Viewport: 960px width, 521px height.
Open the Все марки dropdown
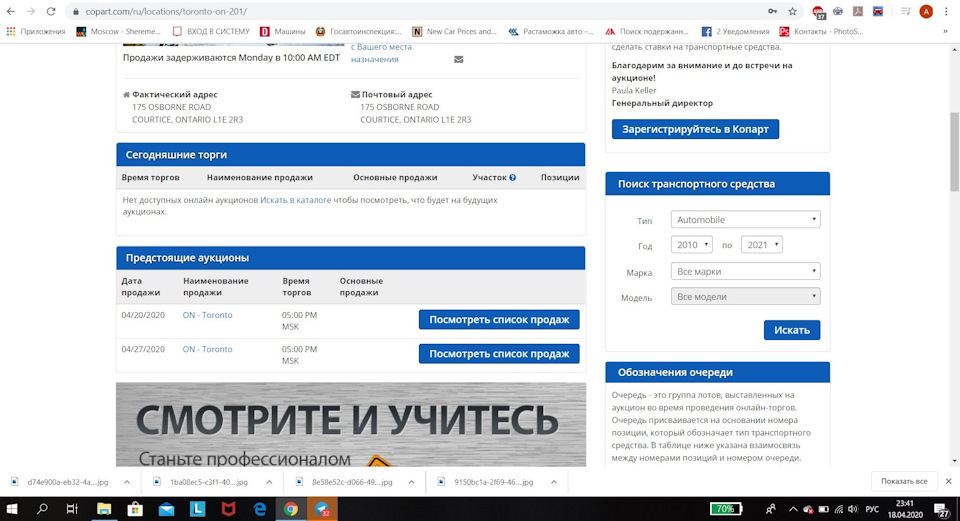coord(745,271)
